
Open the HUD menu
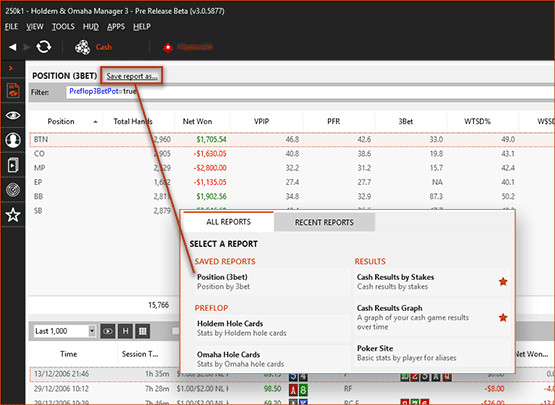tap(91, 27)
